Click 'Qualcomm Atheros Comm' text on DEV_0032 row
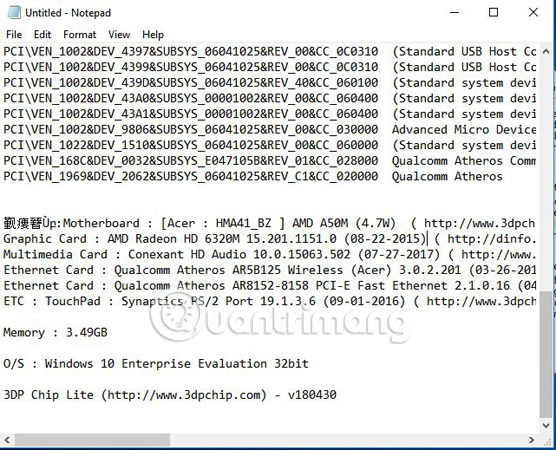 pyautogui.click(x=464, y=161)
